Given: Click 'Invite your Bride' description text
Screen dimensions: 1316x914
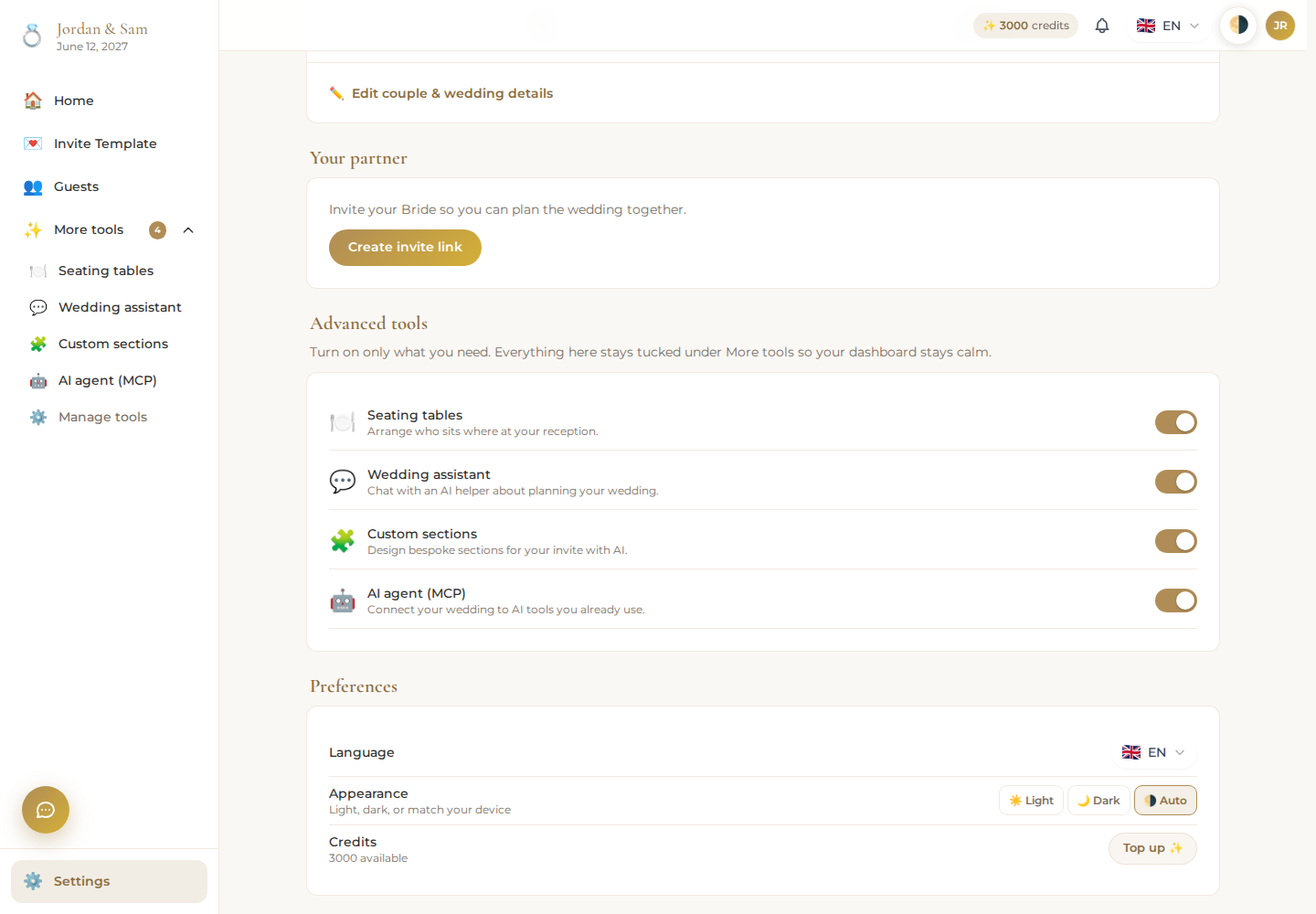Looking at the screenshot, I should 507,209.
